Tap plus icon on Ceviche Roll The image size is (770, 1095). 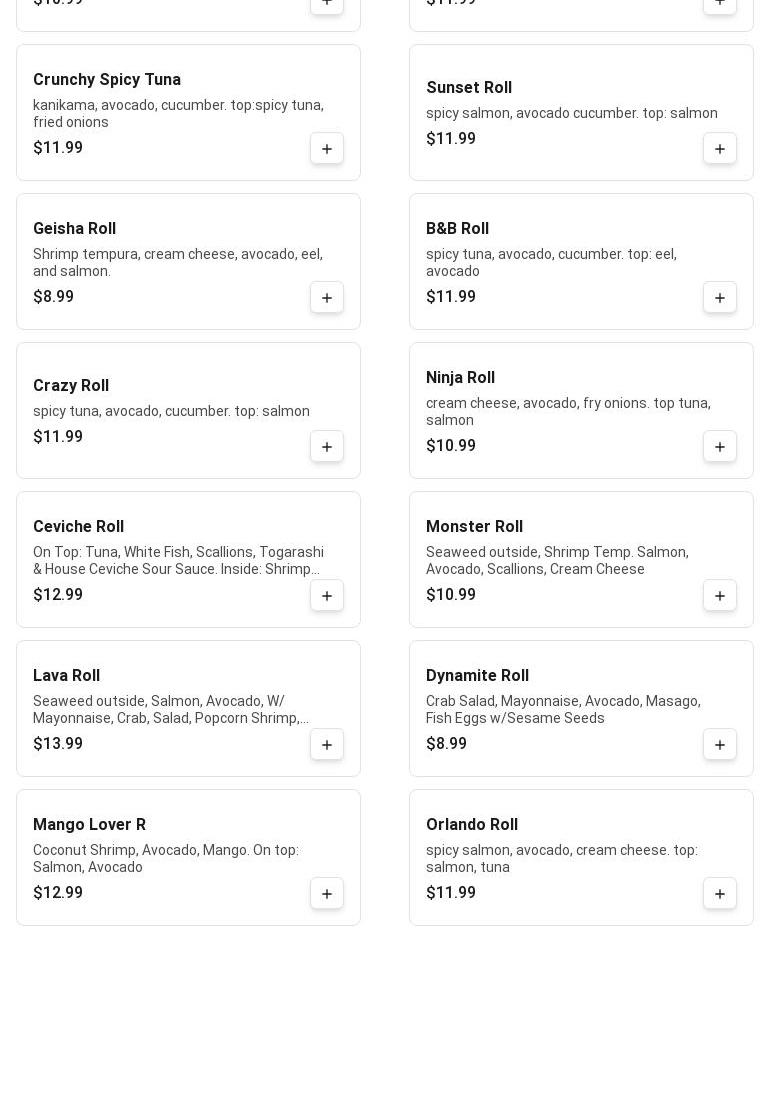click(327, 596)
